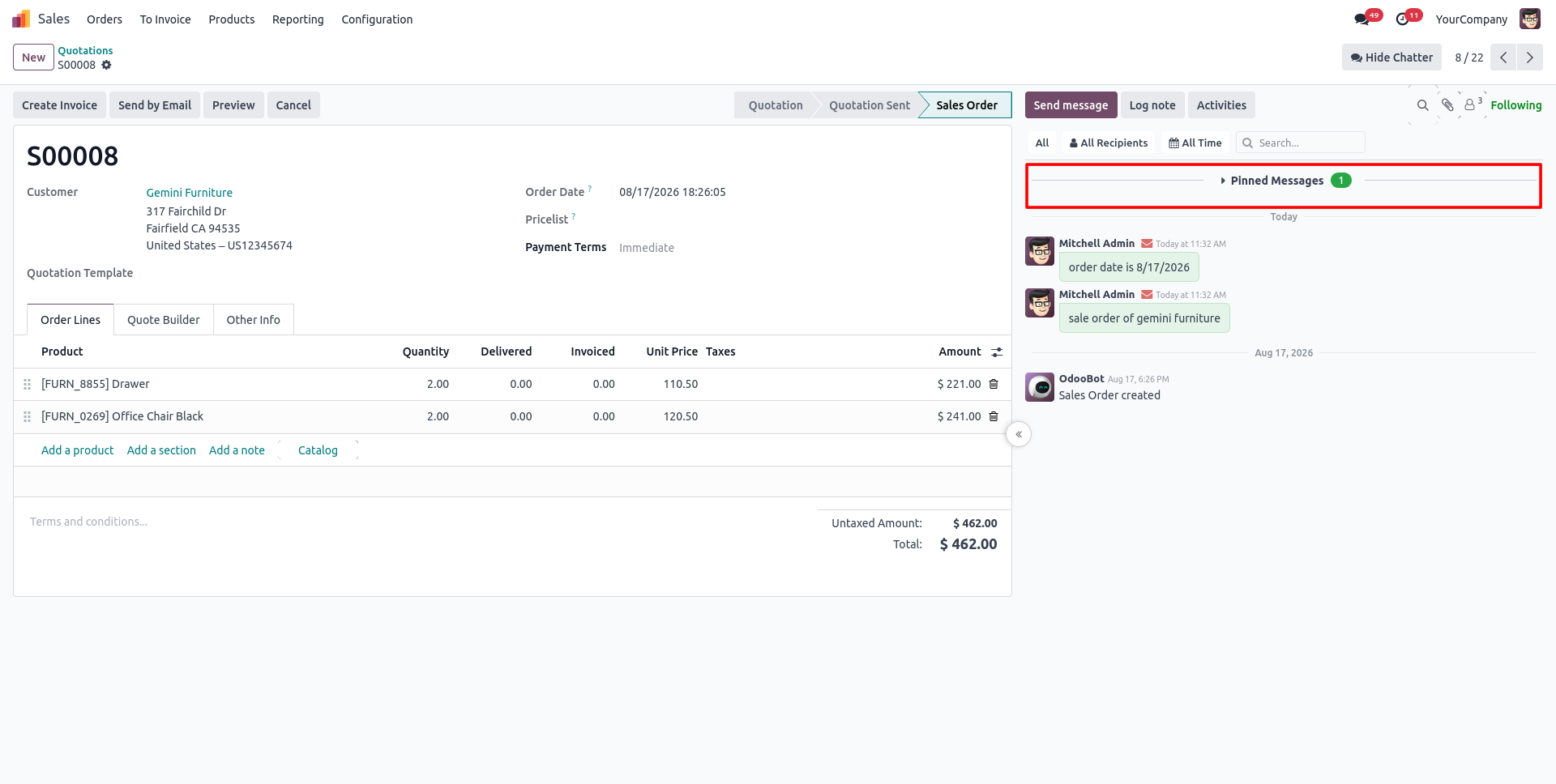
Task: Hide the chatter panel
Action: [x=1391, y=58]
